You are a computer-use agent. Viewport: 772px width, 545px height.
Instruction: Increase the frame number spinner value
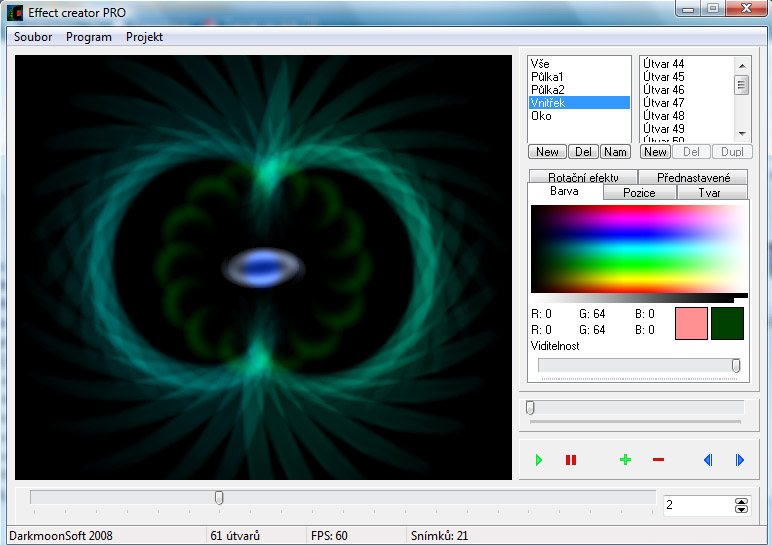click(x=741, y=501)
